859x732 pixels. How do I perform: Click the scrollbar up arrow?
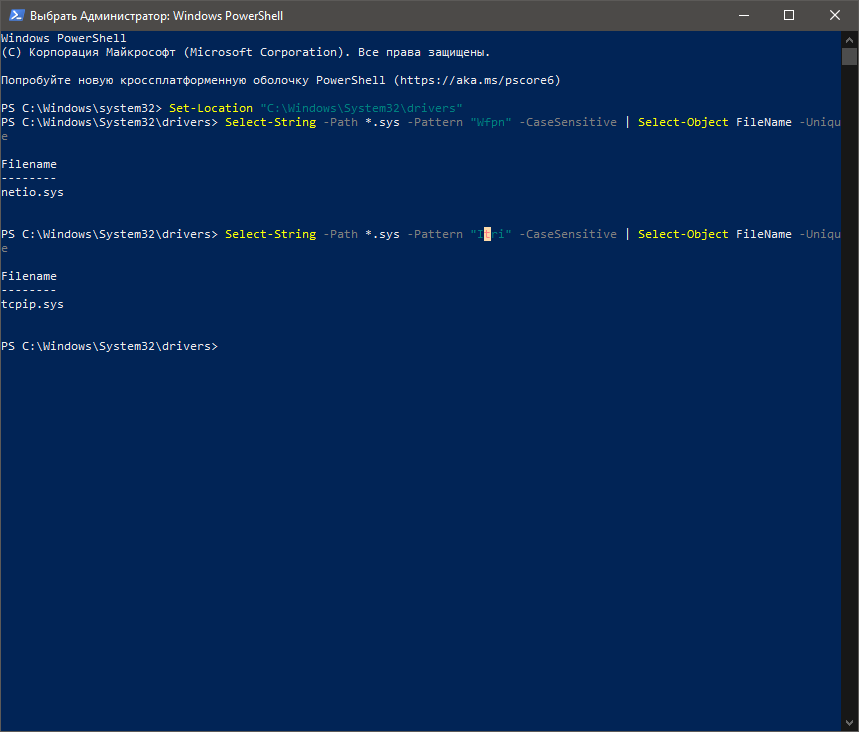[849, 39]
